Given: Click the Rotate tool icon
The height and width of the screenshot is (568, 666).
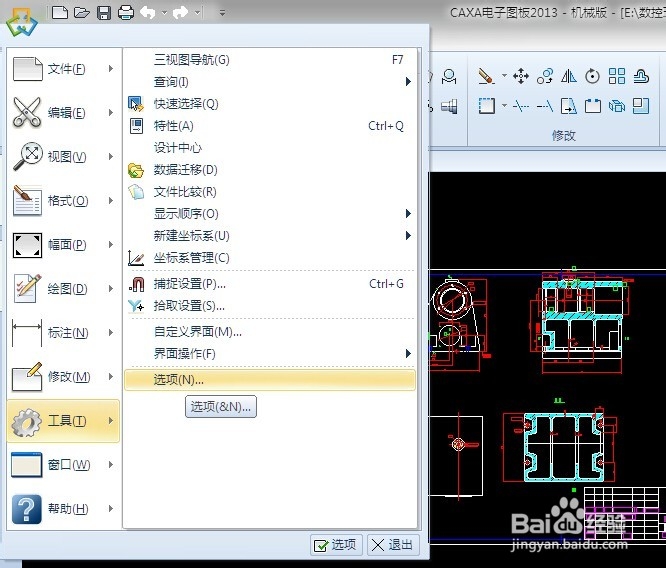Looking at the screenshot, I should (593, 76).
